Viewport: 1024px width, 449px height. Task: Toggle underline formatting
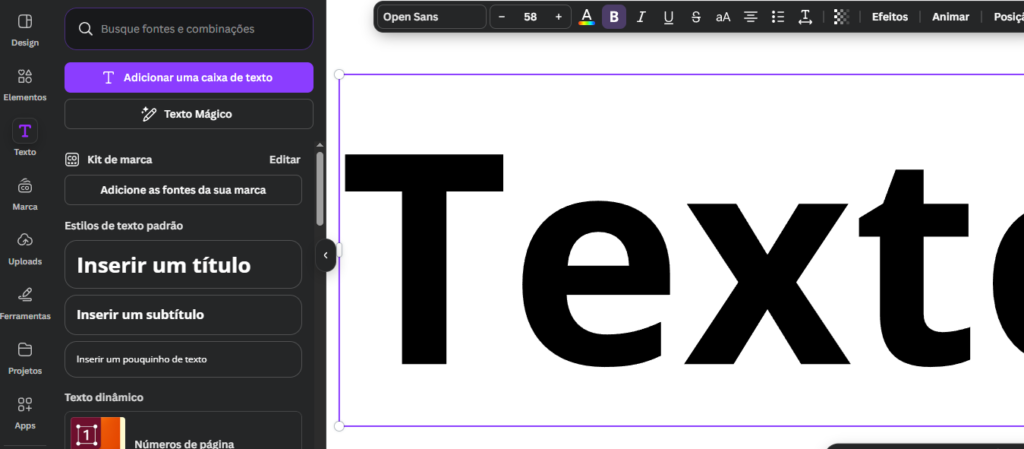(x=668, y=17)
